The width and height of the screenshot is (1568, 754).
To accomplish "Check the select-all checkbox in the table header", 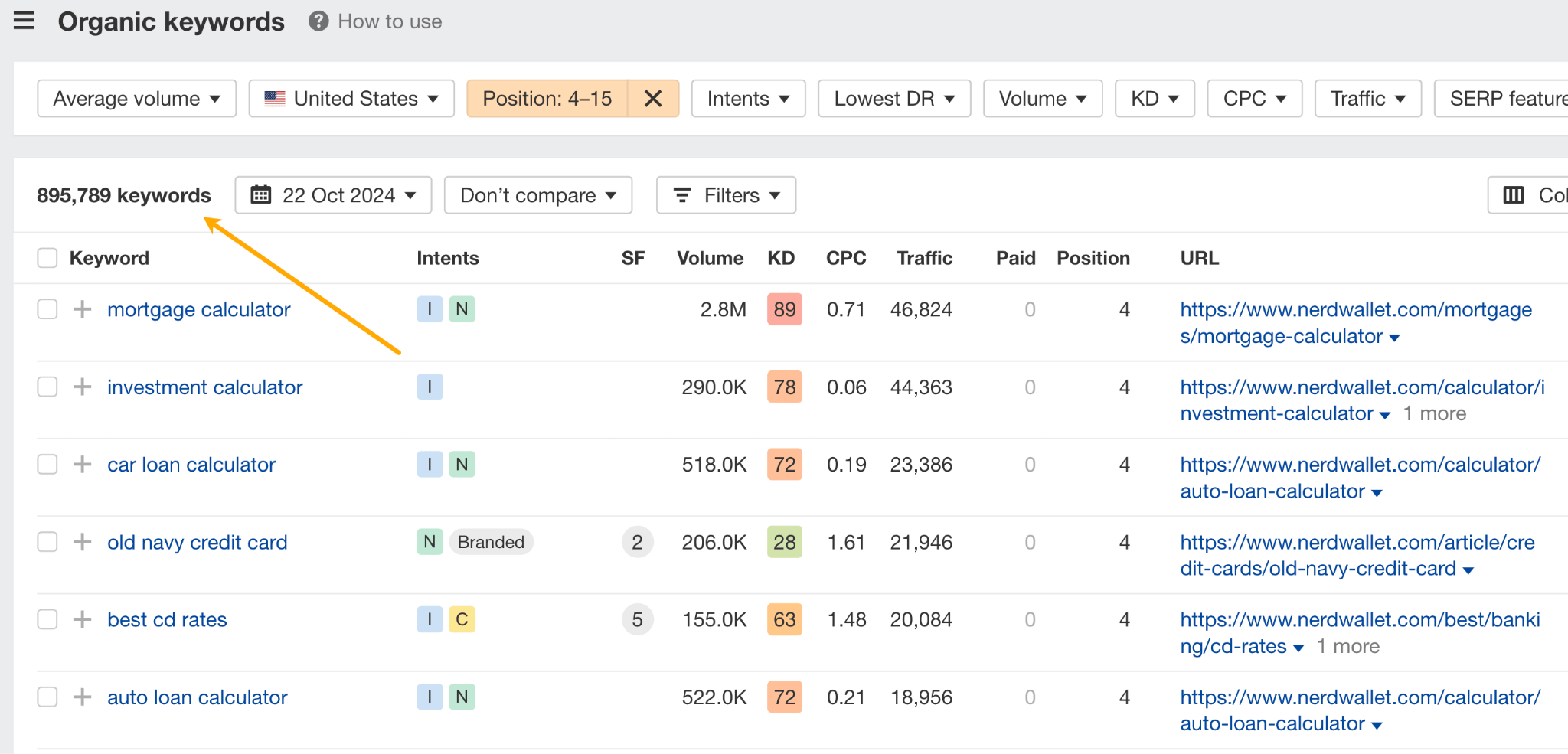I will (47, 258).
